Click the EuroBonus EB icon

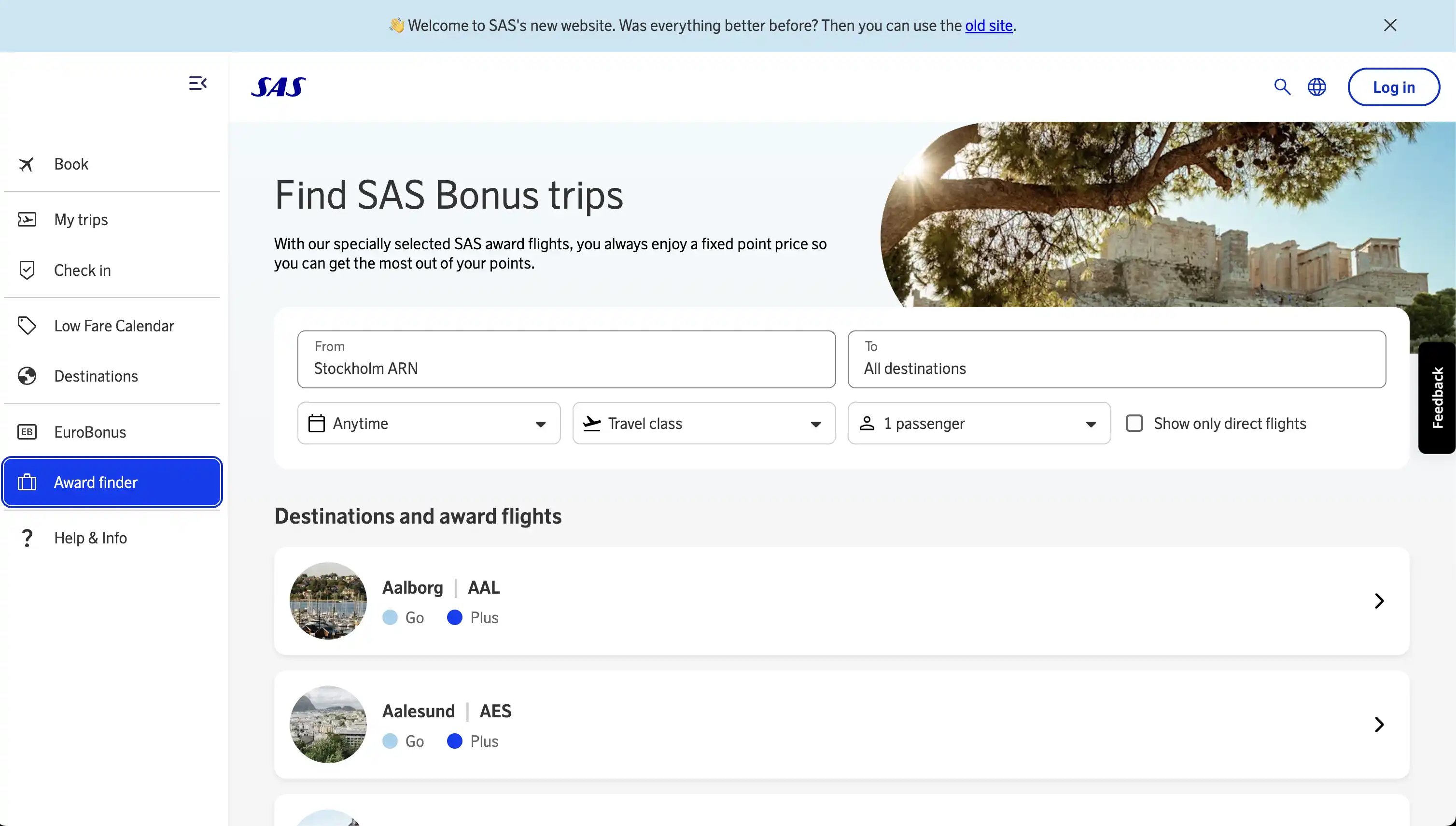pyautogui.click(x=27, y=432)
